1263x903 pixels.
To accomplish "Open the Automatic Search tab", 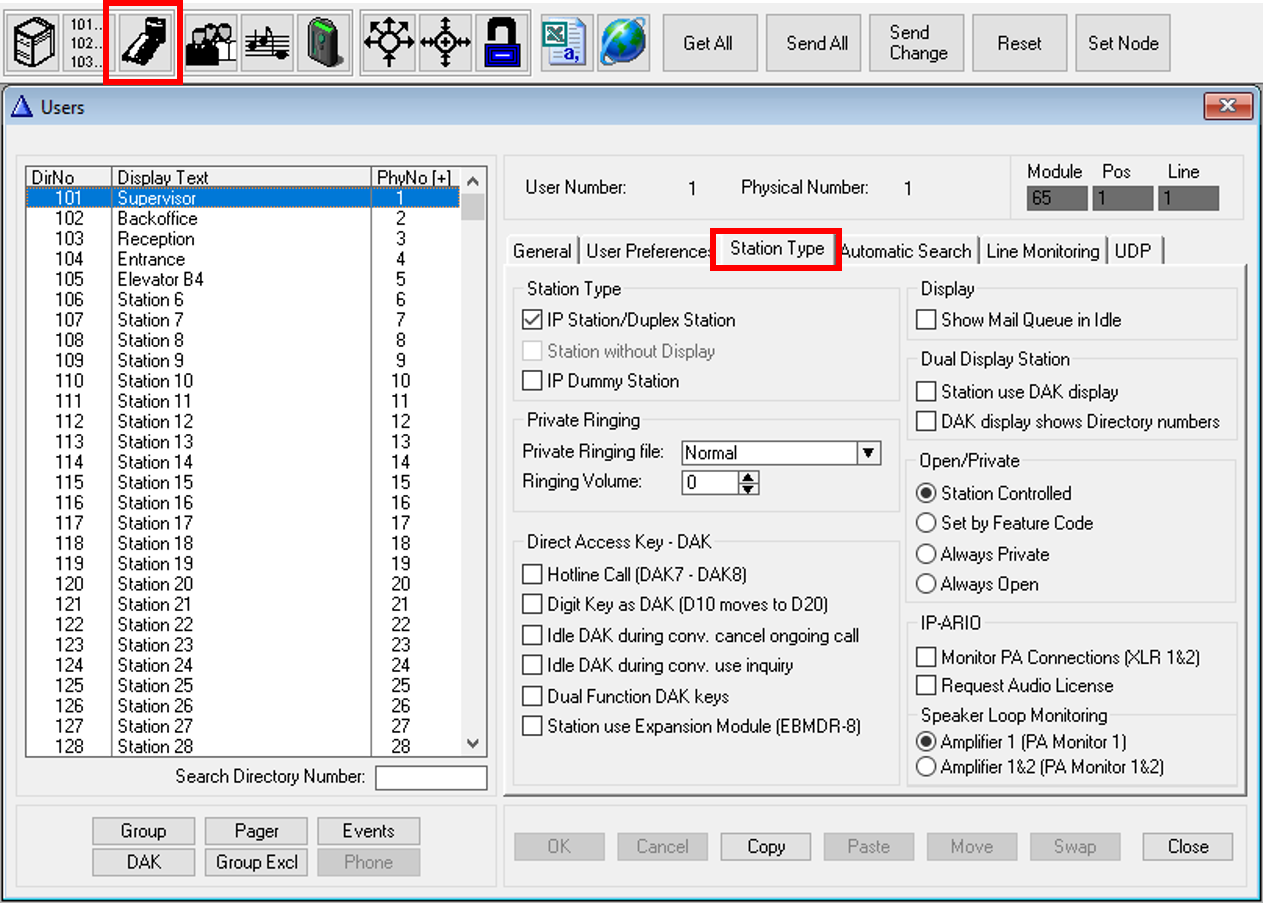I will pos(905,251).
